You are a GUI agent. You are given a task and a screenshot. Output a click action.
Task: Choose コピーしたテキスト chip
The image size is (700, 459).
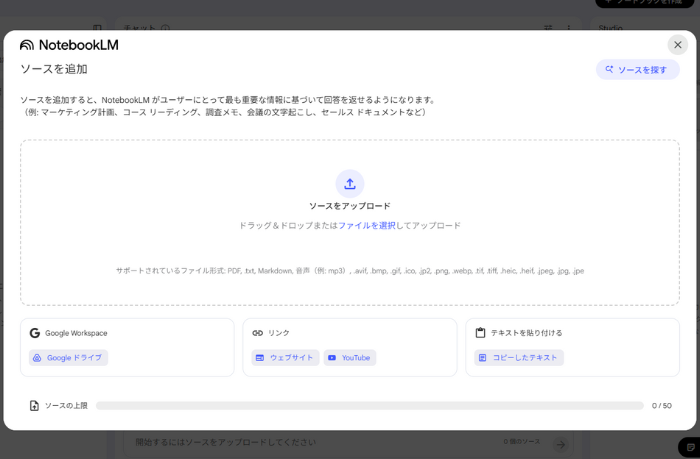519,358
